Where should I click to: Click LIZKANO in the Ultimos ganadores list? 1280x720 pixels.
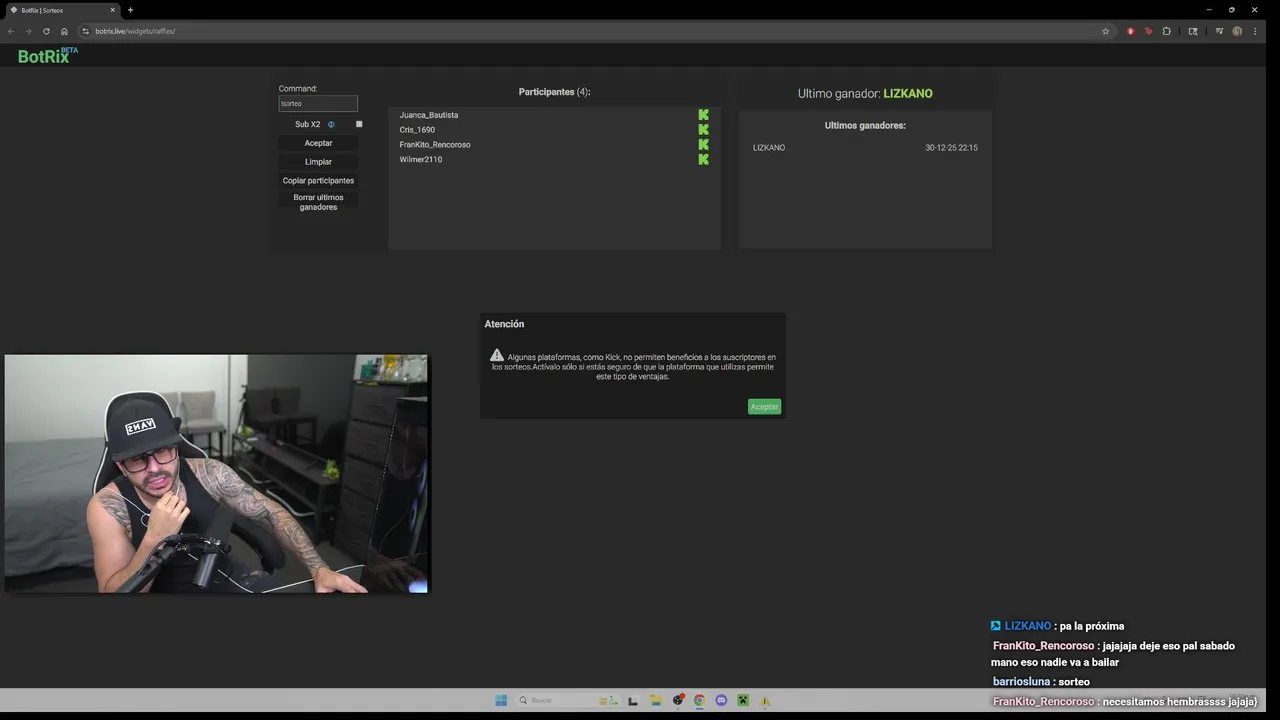click(x=769, y=148)
